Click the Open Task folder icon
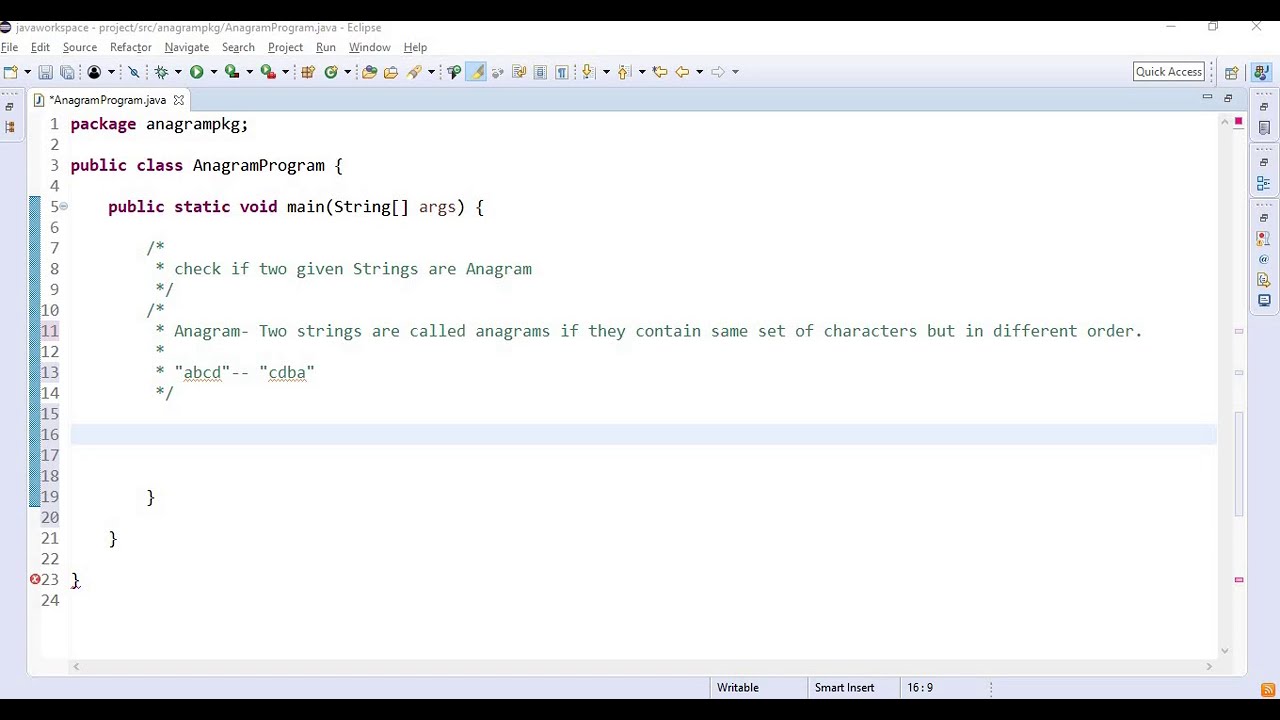 click(x=391, y=72)
